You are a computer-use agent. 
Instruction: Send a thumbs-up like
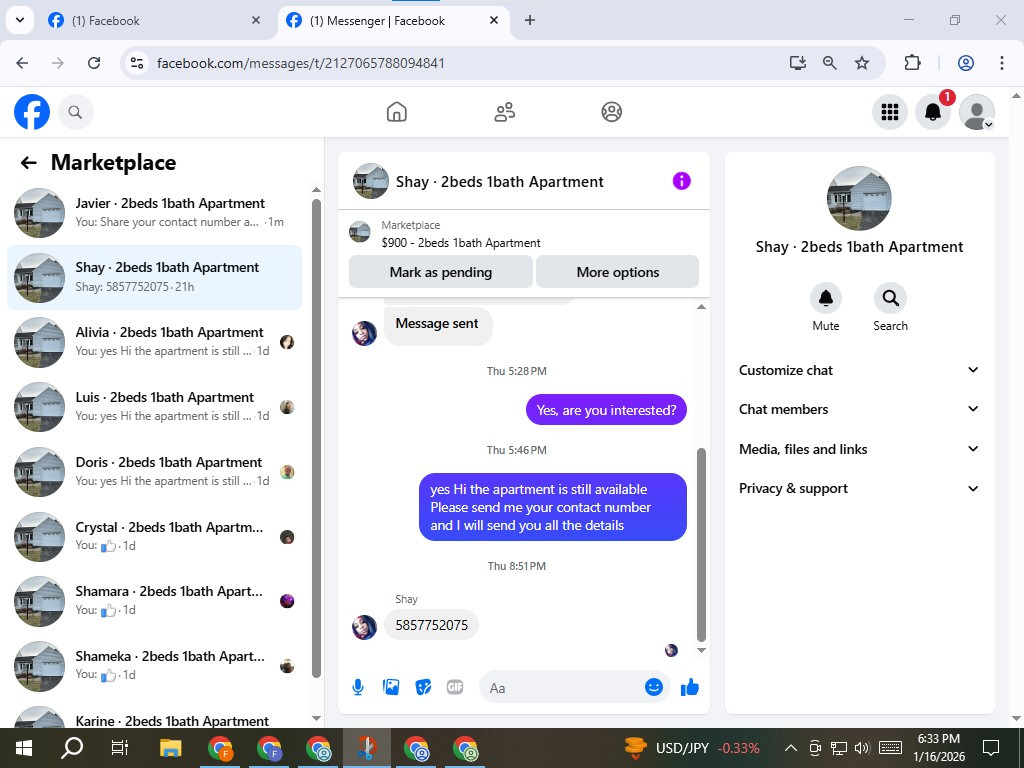690,687
